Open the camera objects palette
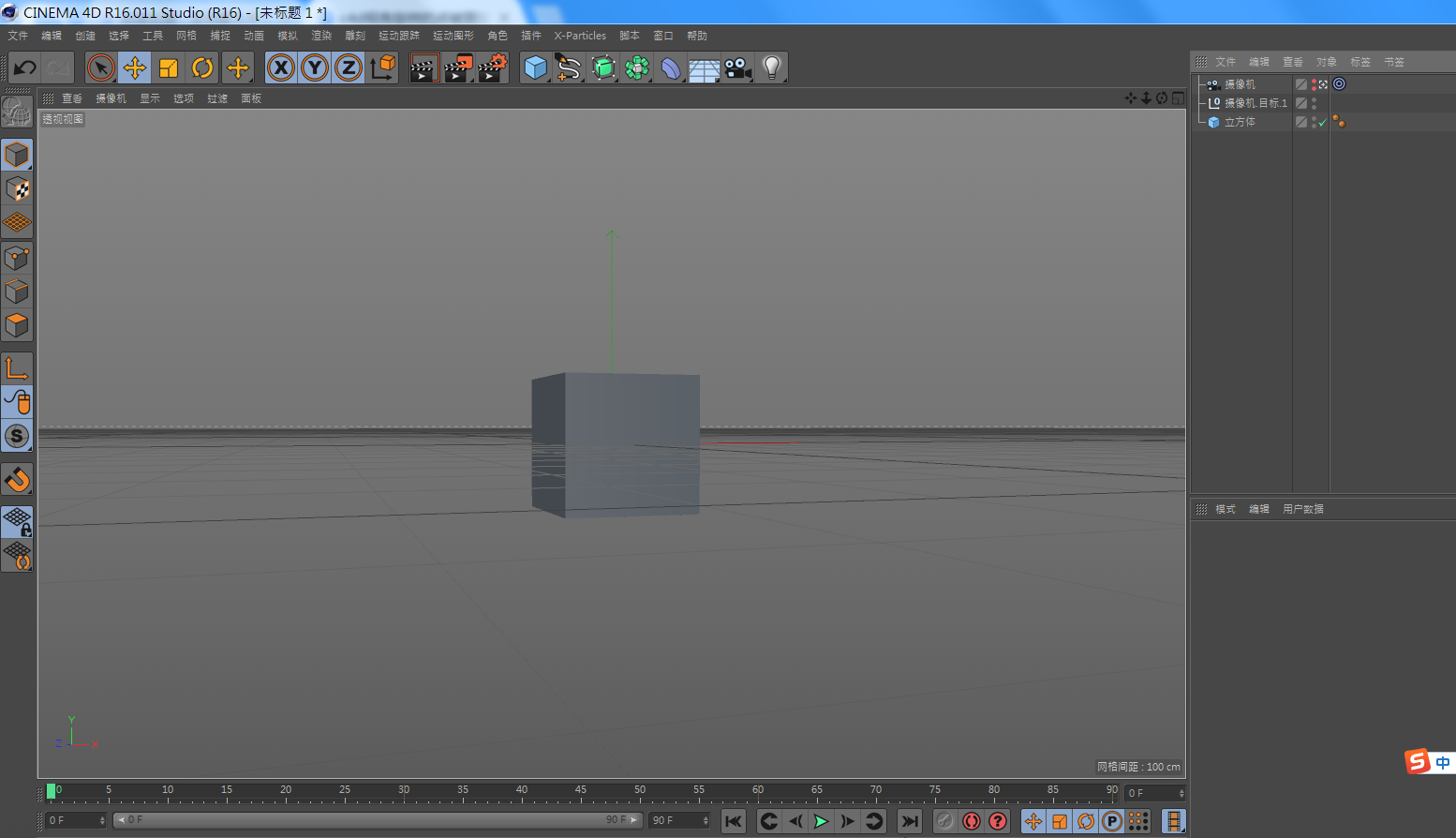1456x838 pixels. point(738,67)
